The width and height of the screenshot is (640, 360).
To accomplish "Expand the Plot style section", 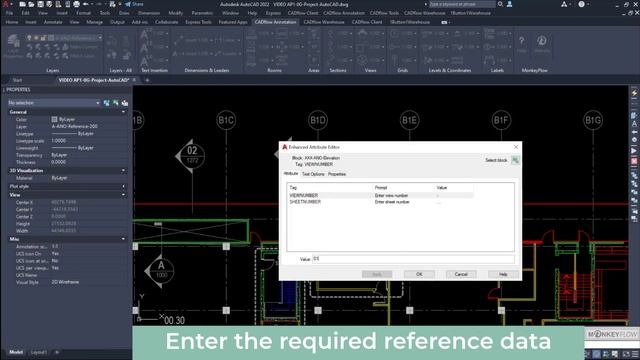I will point(123,187).
